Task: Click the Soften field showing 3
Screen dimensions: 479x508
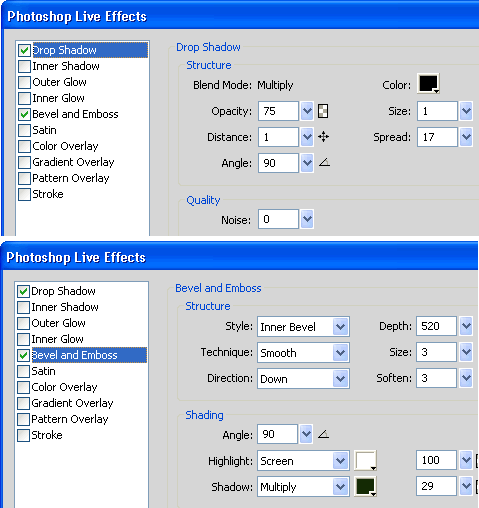Action: [436, 378]
